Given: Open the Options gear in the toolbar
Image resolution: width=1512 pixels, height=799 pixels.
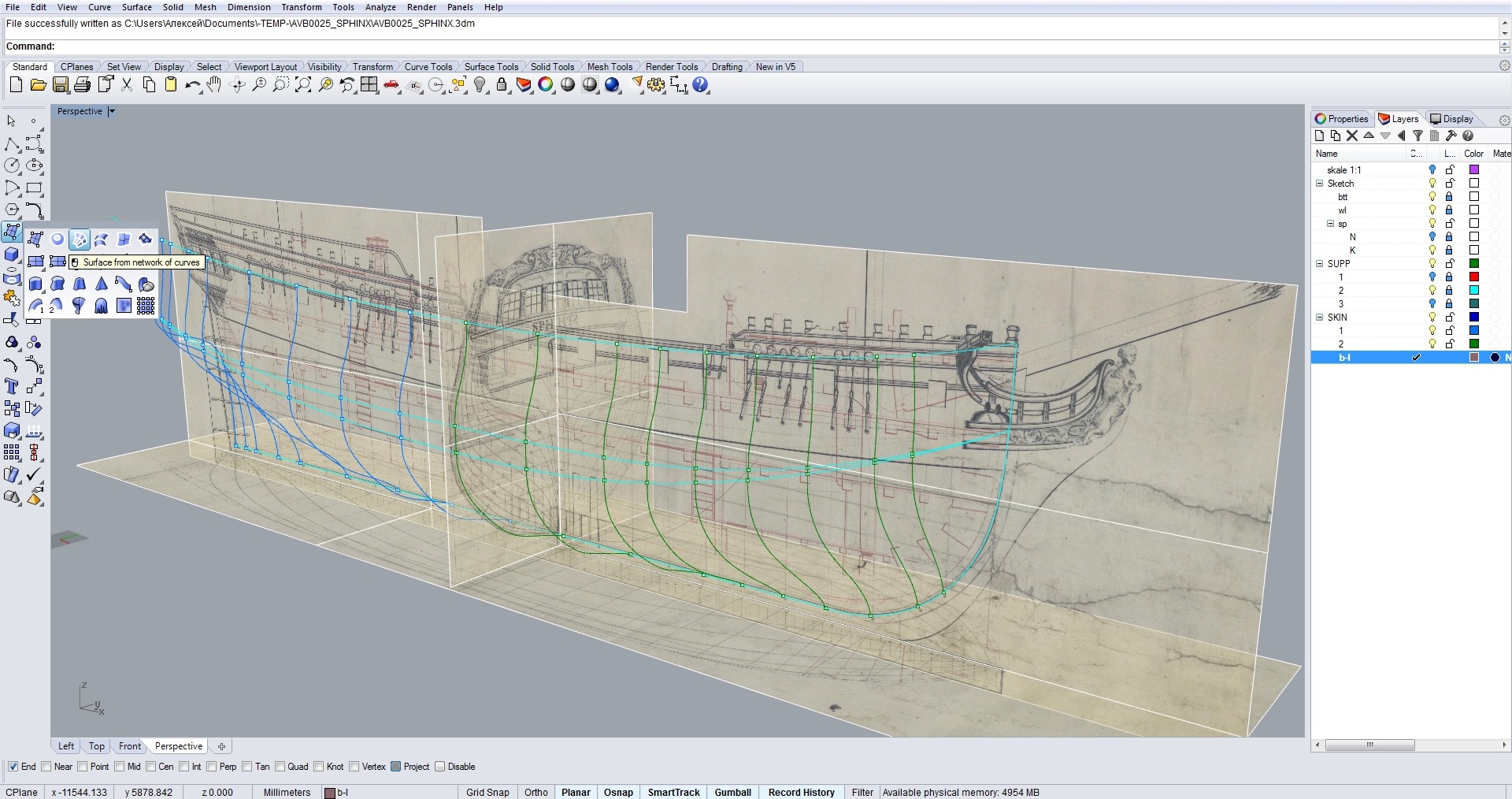Looking at the screenshot, I should [655, 85].
